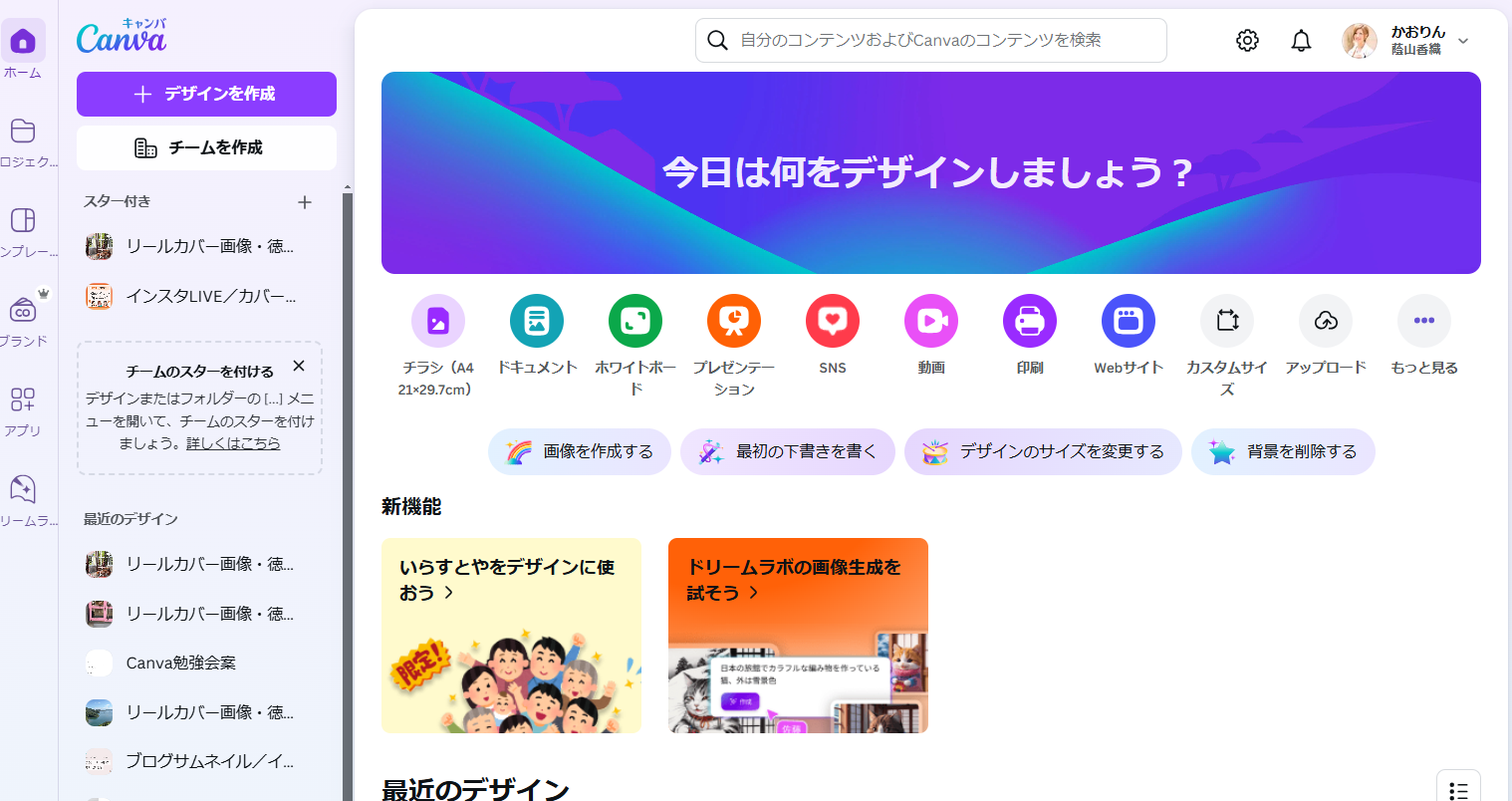The height and width of the screenshot is (801, 1512).
Task: Expand もっと見る for more design types
Action: click(x=1423, y=321)
